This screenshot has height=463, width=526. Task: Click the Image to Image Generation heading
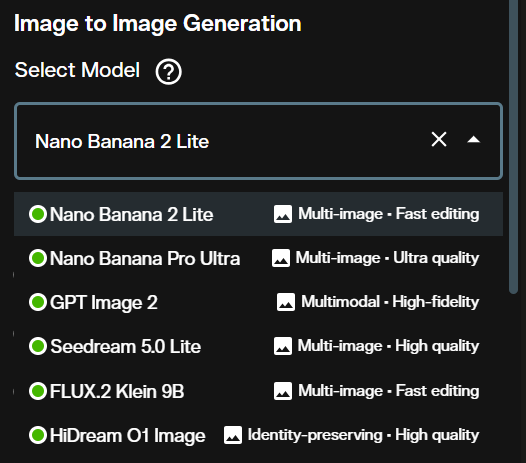pyautogui.click(x=158, y=24)
